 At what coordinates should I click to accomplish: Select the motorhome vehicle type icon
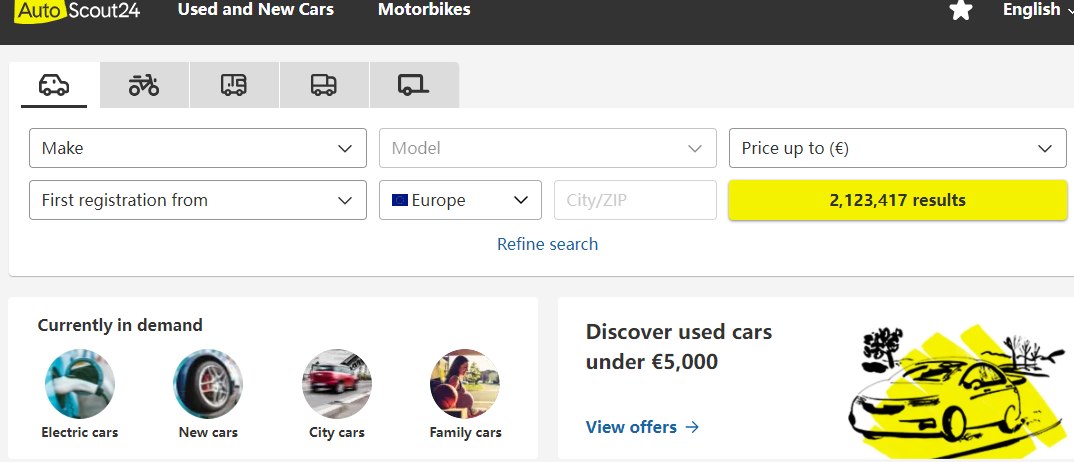(234, 85)
